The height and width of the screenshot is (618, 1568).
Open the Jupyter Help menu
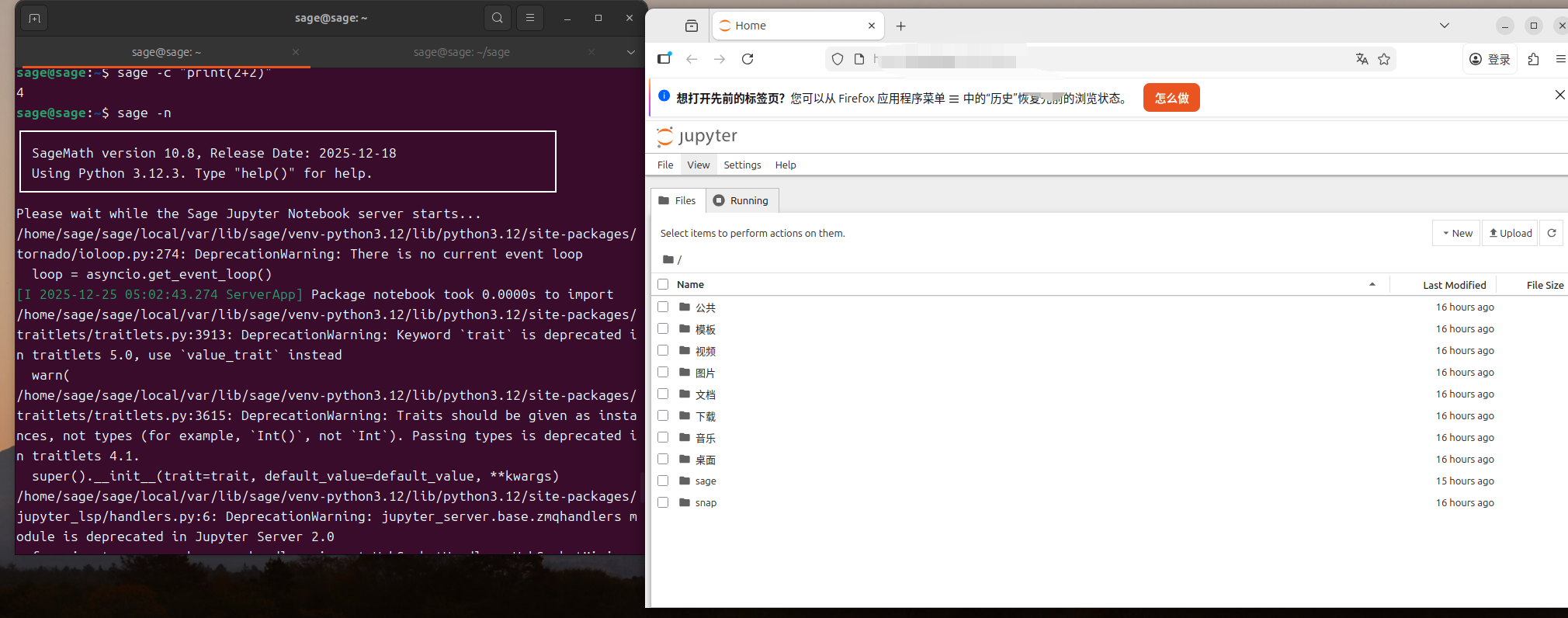(786, 165)
